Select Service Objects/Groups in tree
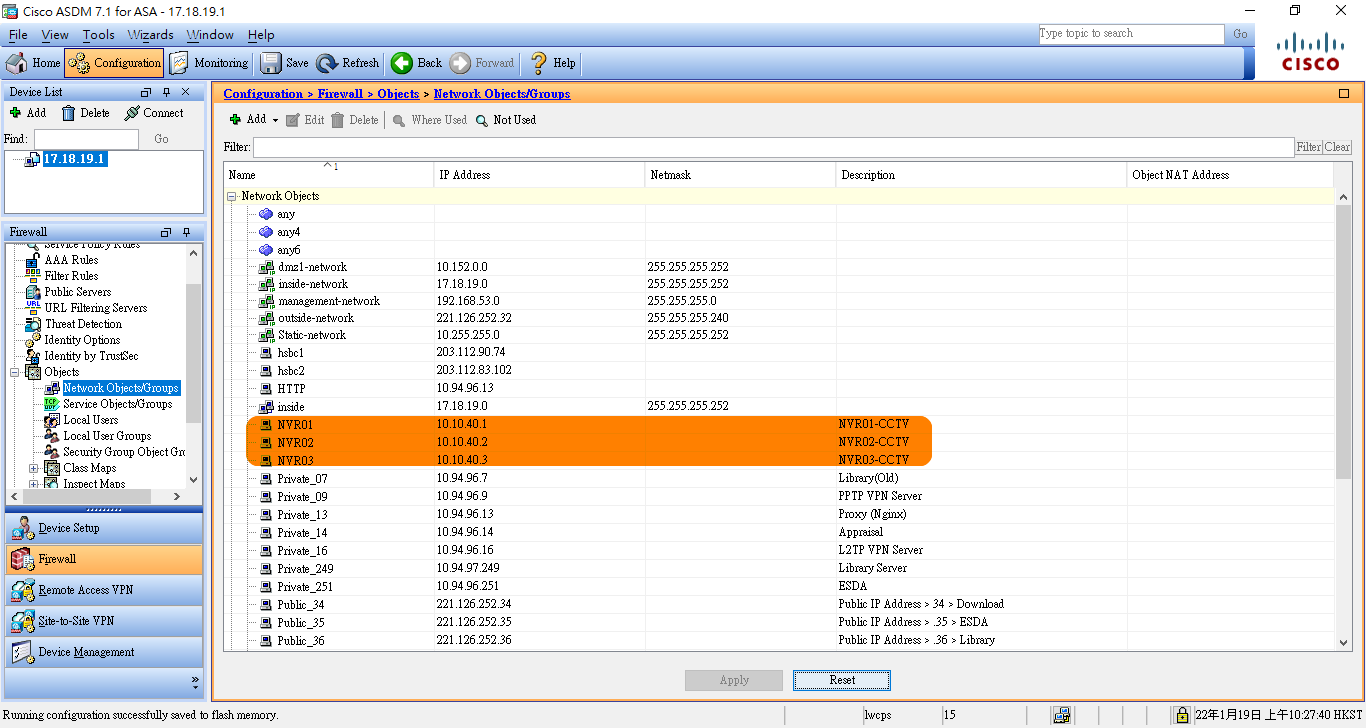The height and width of the screenshot is (728, 1366). pyautogui.click(x=117, y=404)
